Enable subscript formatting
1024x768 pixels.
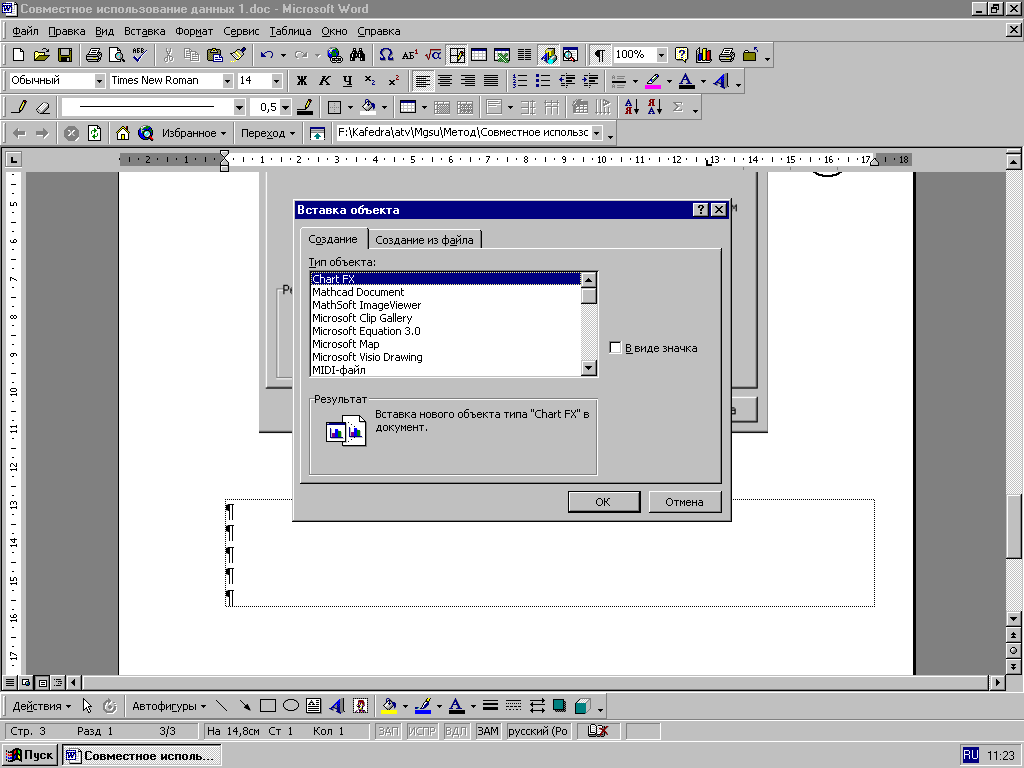tap(370, 80)
